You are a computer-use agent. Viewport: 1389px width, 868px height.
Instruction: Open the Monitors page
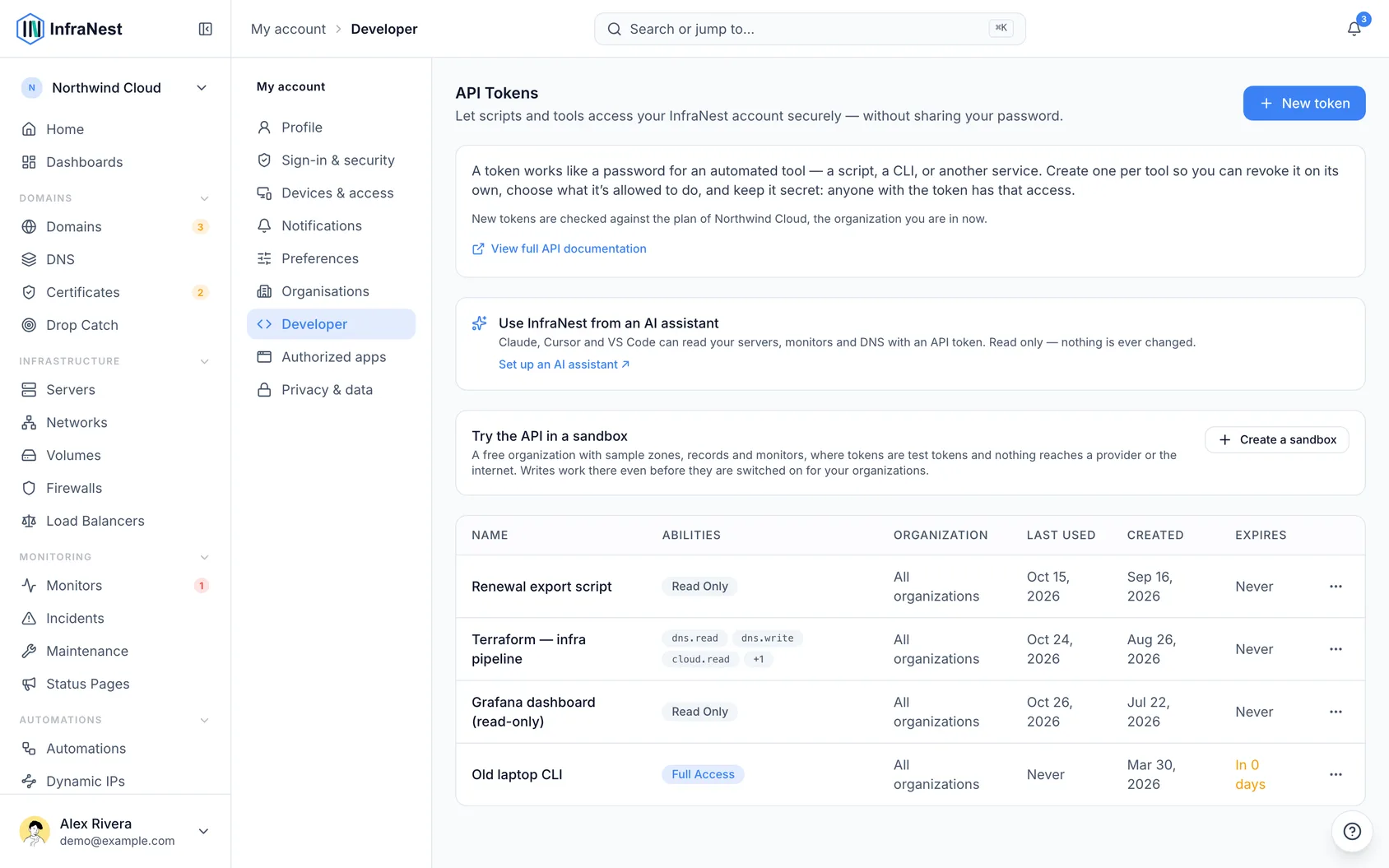point(115,585)
